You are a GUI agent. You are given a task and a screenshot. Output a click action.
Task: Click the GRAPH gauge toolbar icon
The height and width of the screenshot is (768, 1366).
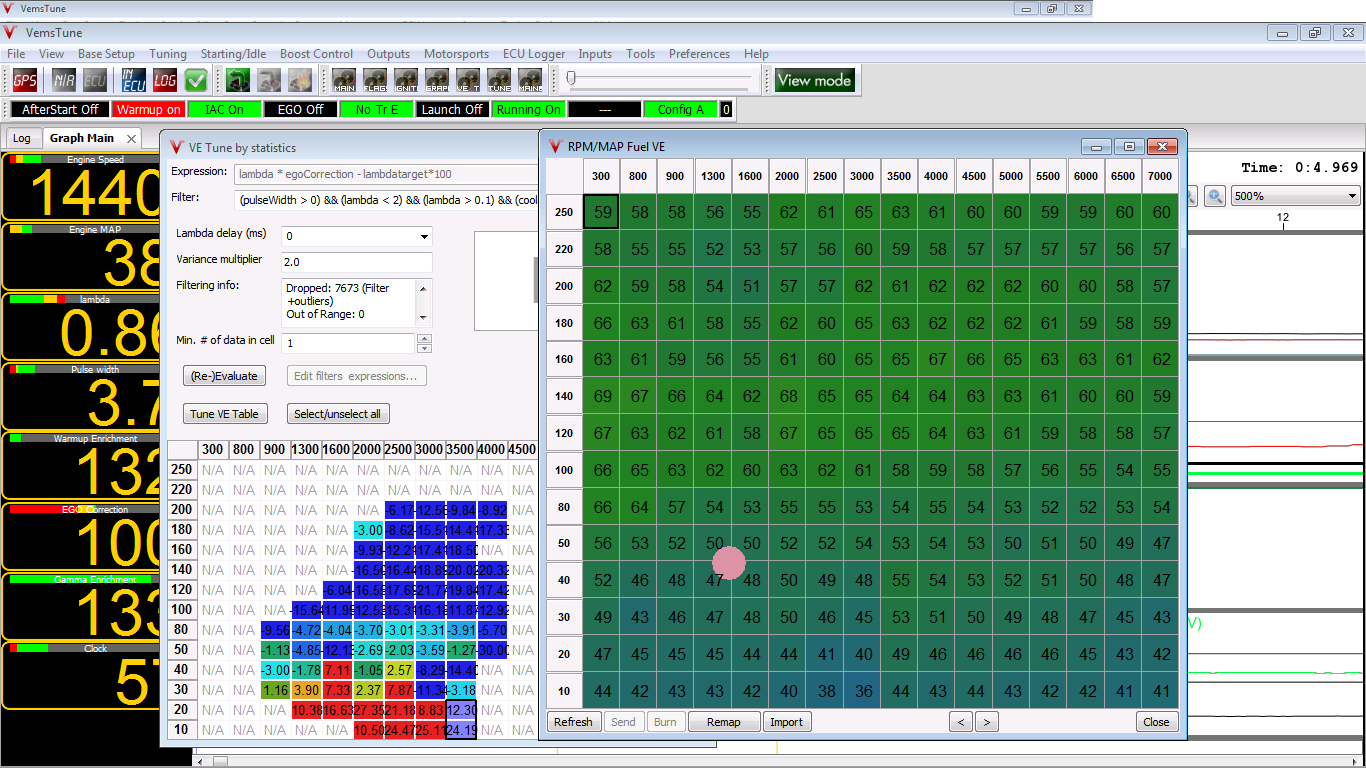[437, 80]
